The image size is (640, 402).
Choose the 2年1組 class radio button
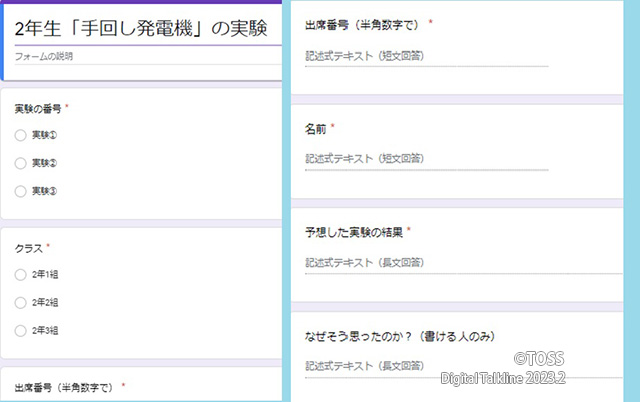21,274
